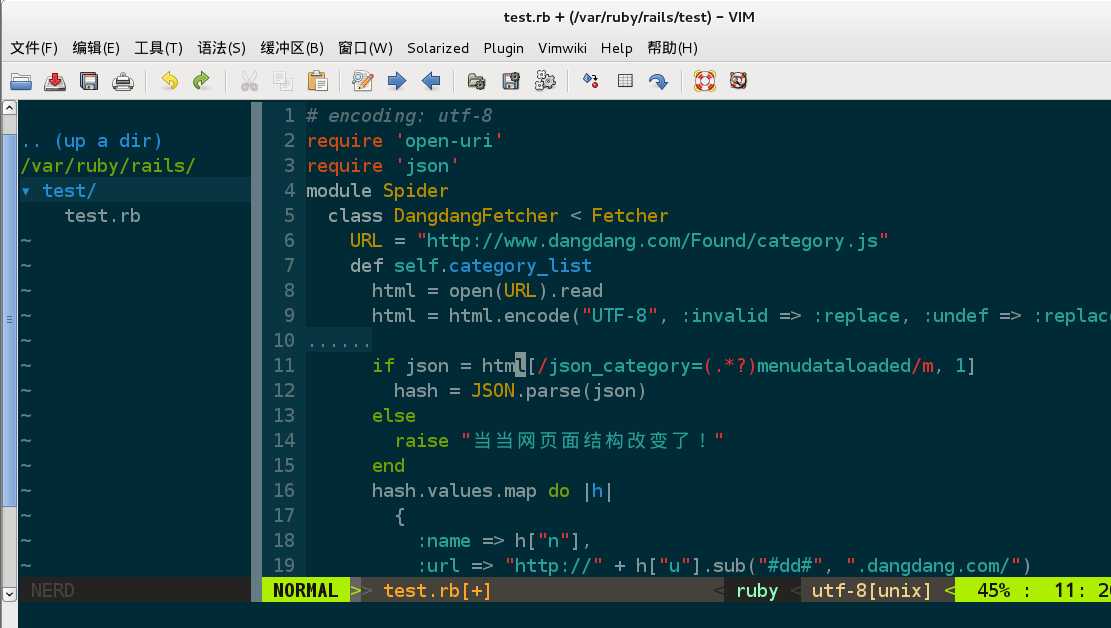Click the Redo arrow icon
The height and width of the screenshot is (628, 1111).
coord(202,82)
